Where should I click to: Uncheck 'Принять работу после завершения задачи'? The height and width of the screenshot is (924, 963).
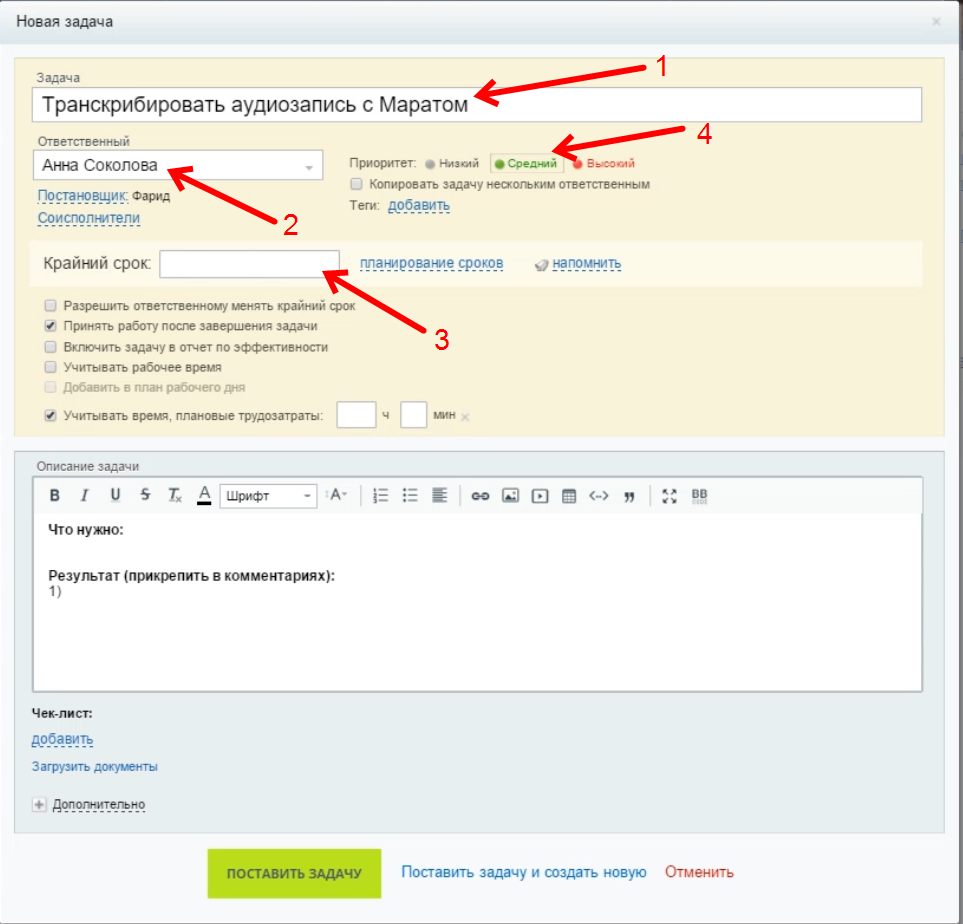click(50, 326)
